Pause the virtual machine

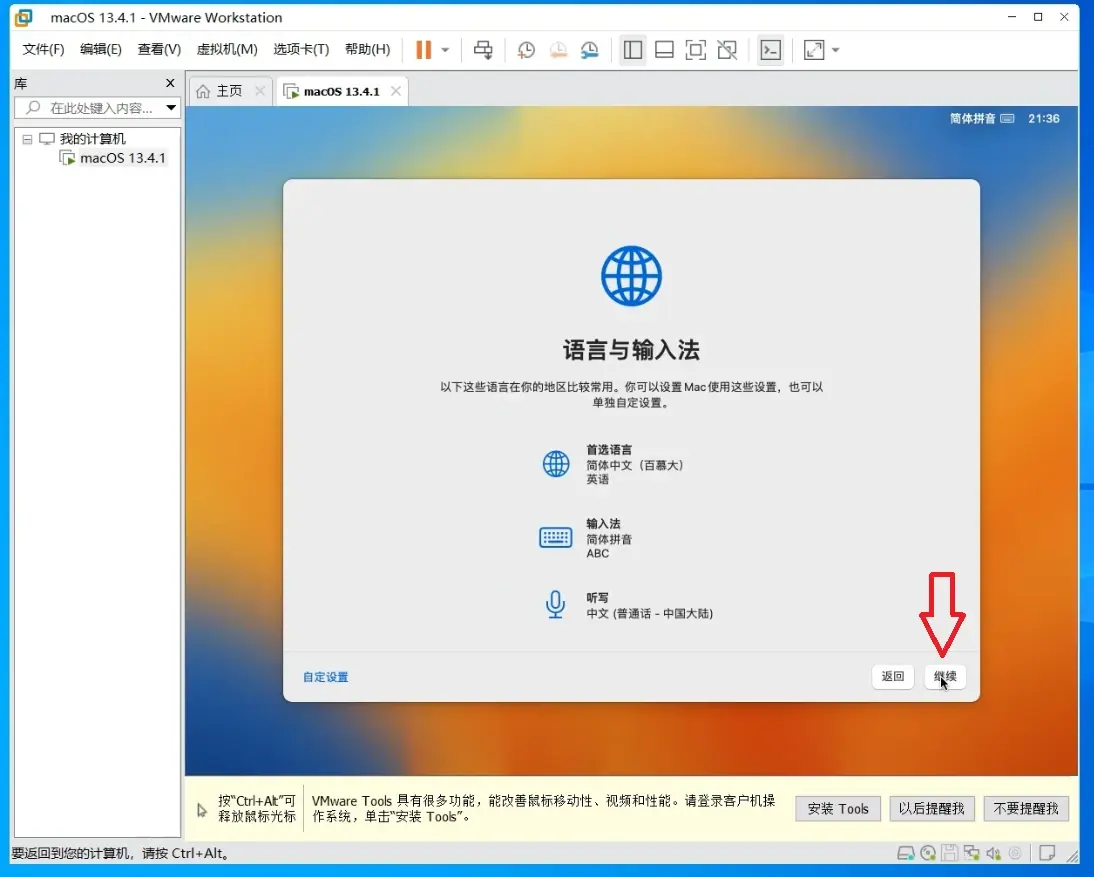[424, 50]
